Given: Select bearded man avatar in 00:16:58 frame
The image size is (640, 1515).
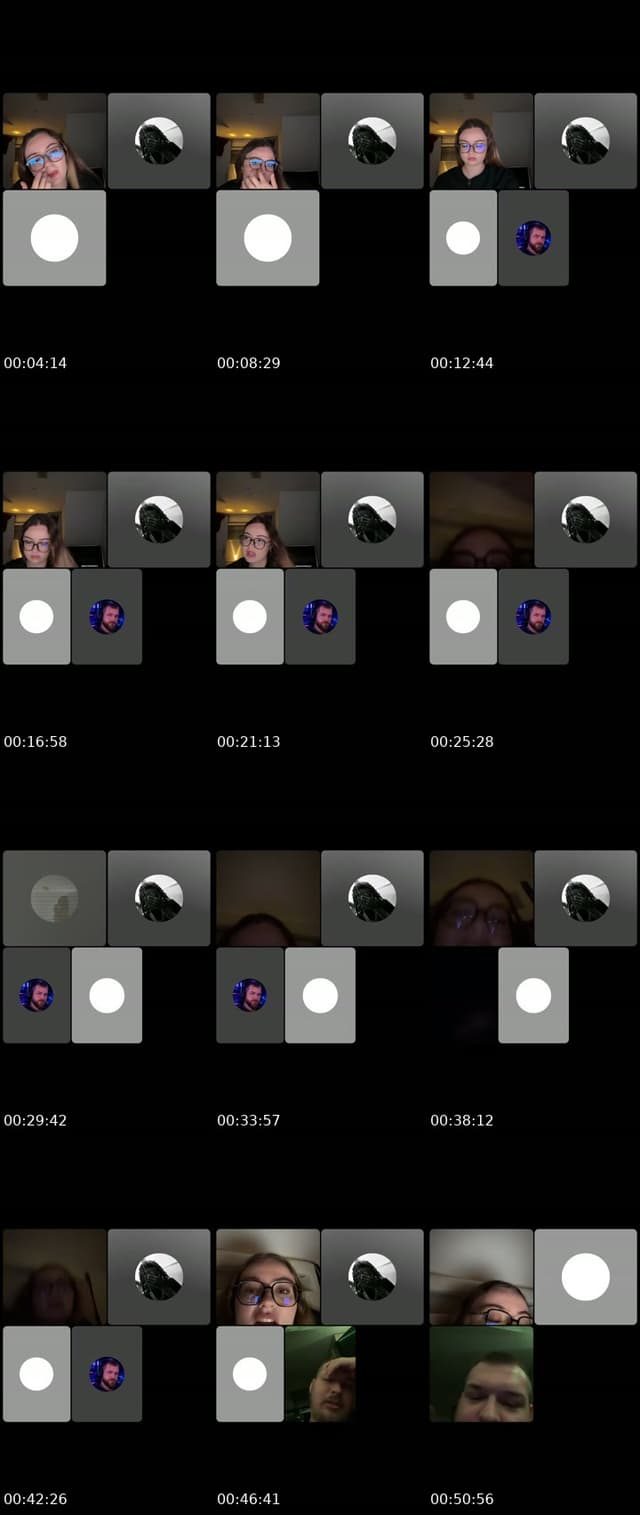Looking at the screenshot, I should point(106,617).
